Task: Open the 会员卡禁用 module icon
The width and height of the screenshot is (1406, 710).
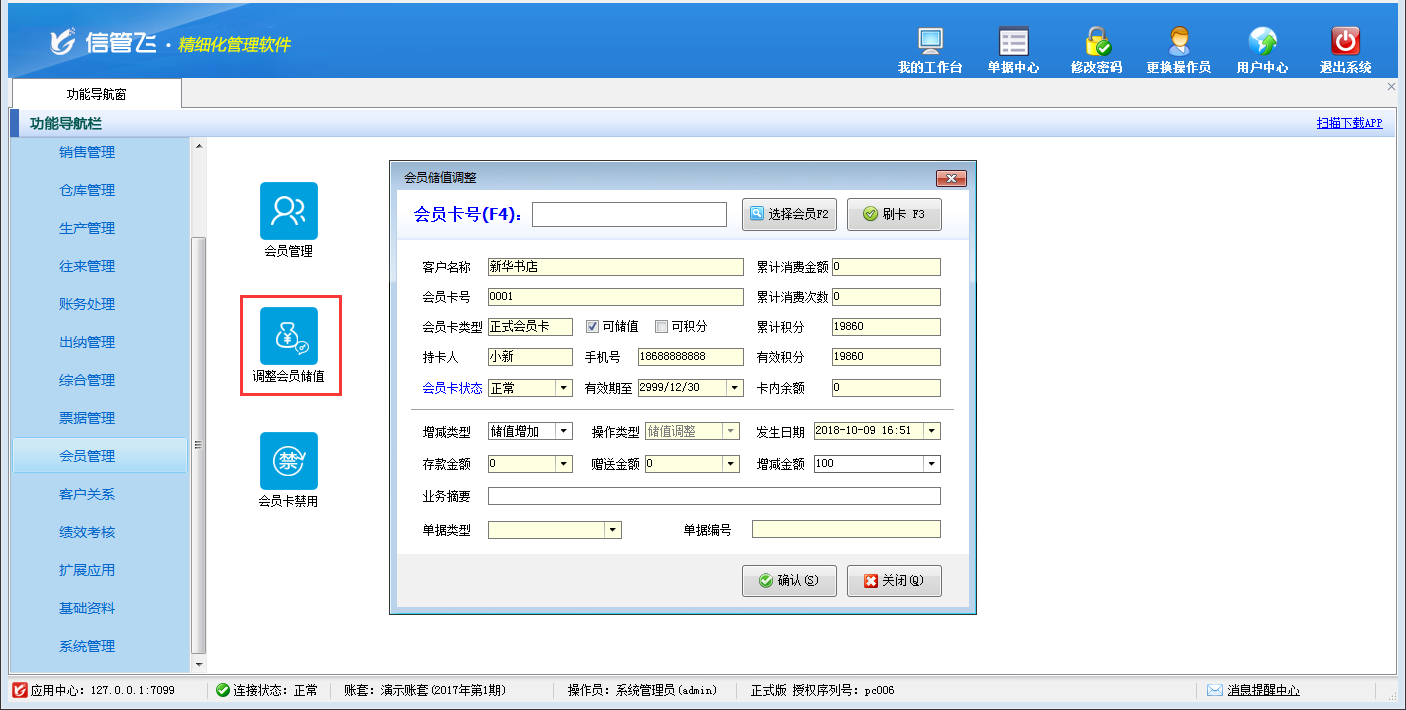Action: pos(289,461)
